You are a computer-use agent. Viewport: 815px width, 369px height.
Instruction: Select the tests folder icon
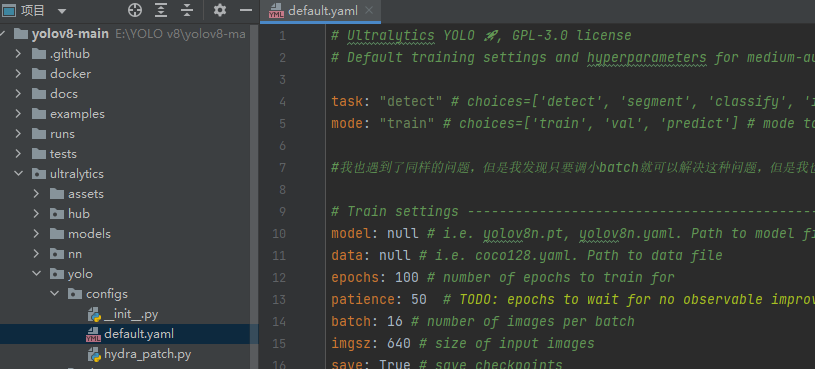pyautogui.click(x=38, y=154)
